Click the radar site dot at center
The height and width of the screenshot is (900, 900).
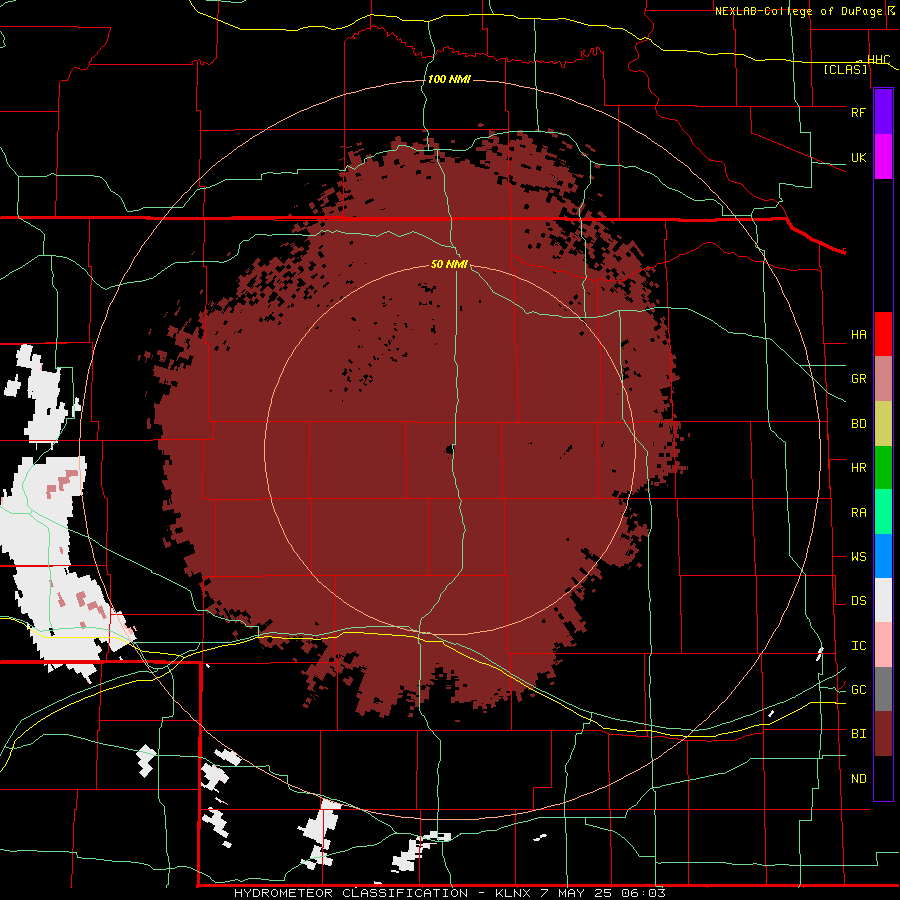[x=451, y=450]
